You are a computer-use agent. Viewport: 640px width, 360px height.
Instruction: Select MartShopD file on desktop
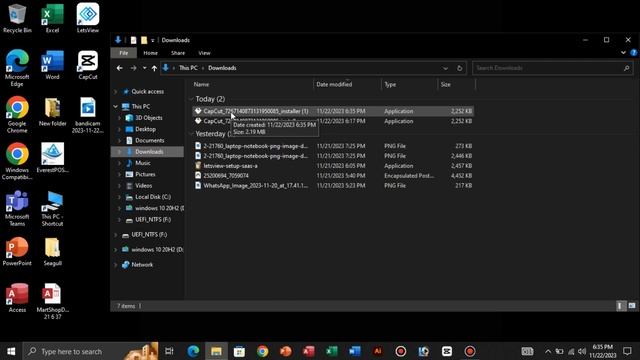pos(52,301)
